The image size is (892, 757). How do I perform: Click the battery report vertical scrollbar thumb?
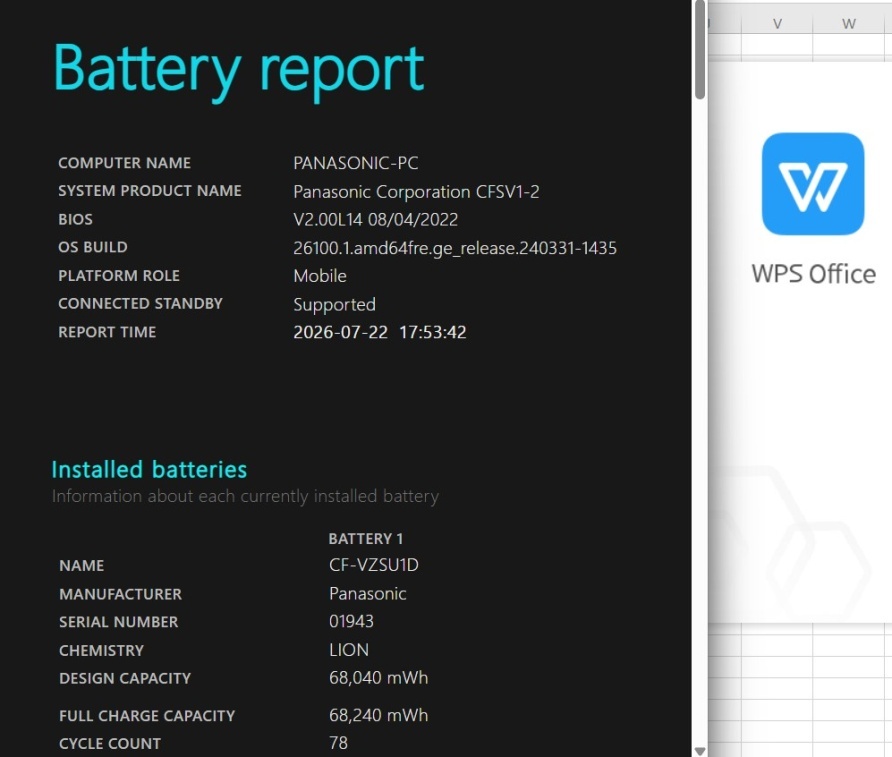click(700, 50)
